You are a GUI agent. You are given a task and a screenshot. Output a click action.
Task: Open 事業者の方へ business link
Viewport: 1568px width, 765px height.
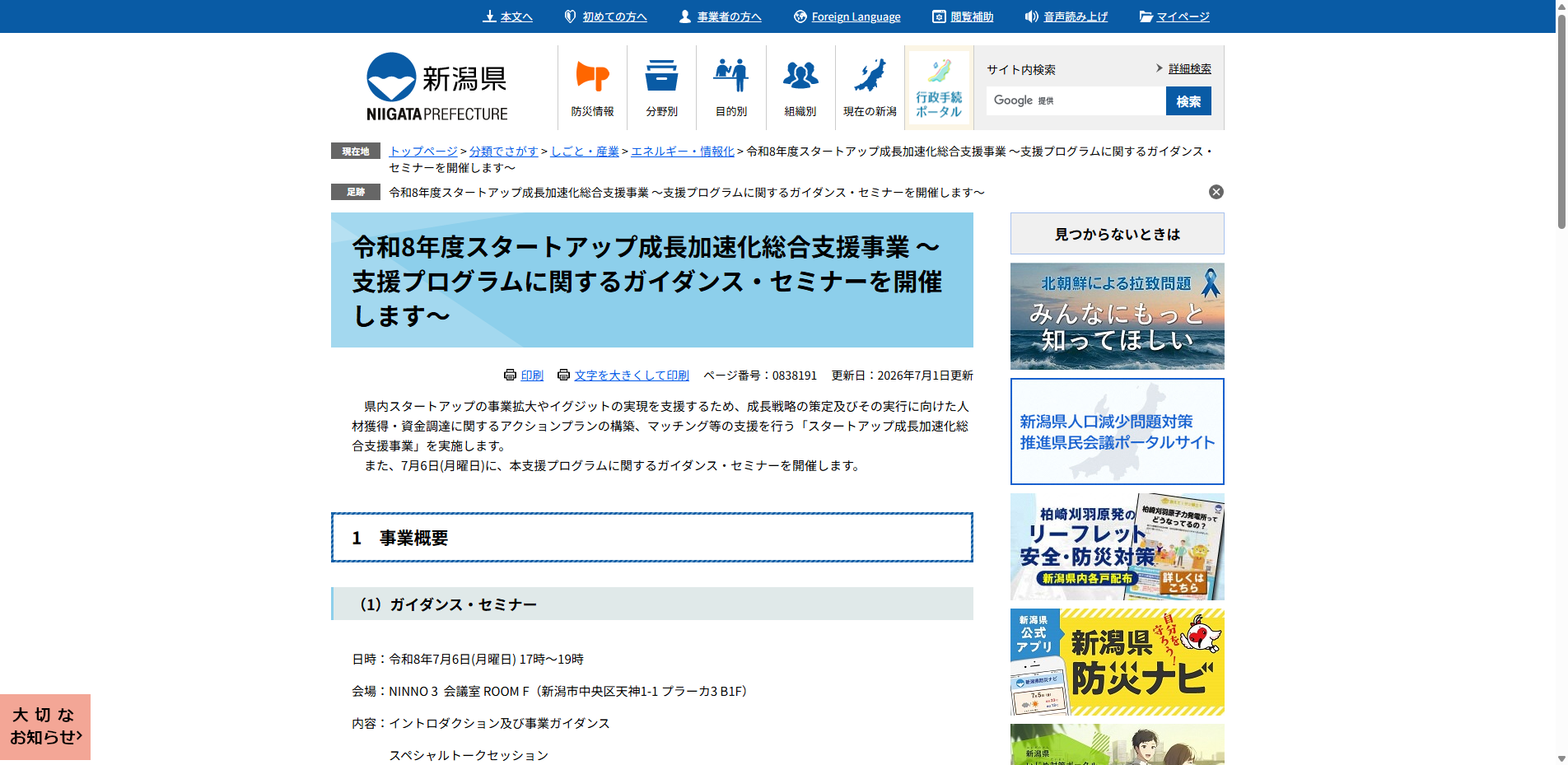pos(729,16)
